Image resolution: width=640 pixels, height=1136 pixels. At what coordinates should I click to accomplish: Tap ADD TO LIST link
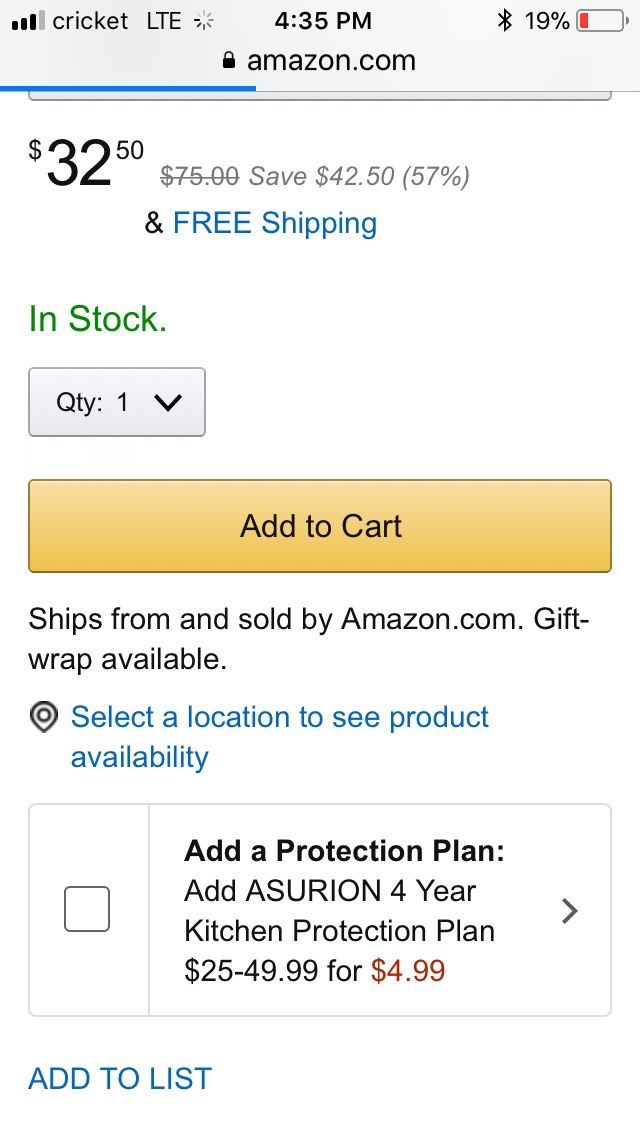click(120, 1078)
